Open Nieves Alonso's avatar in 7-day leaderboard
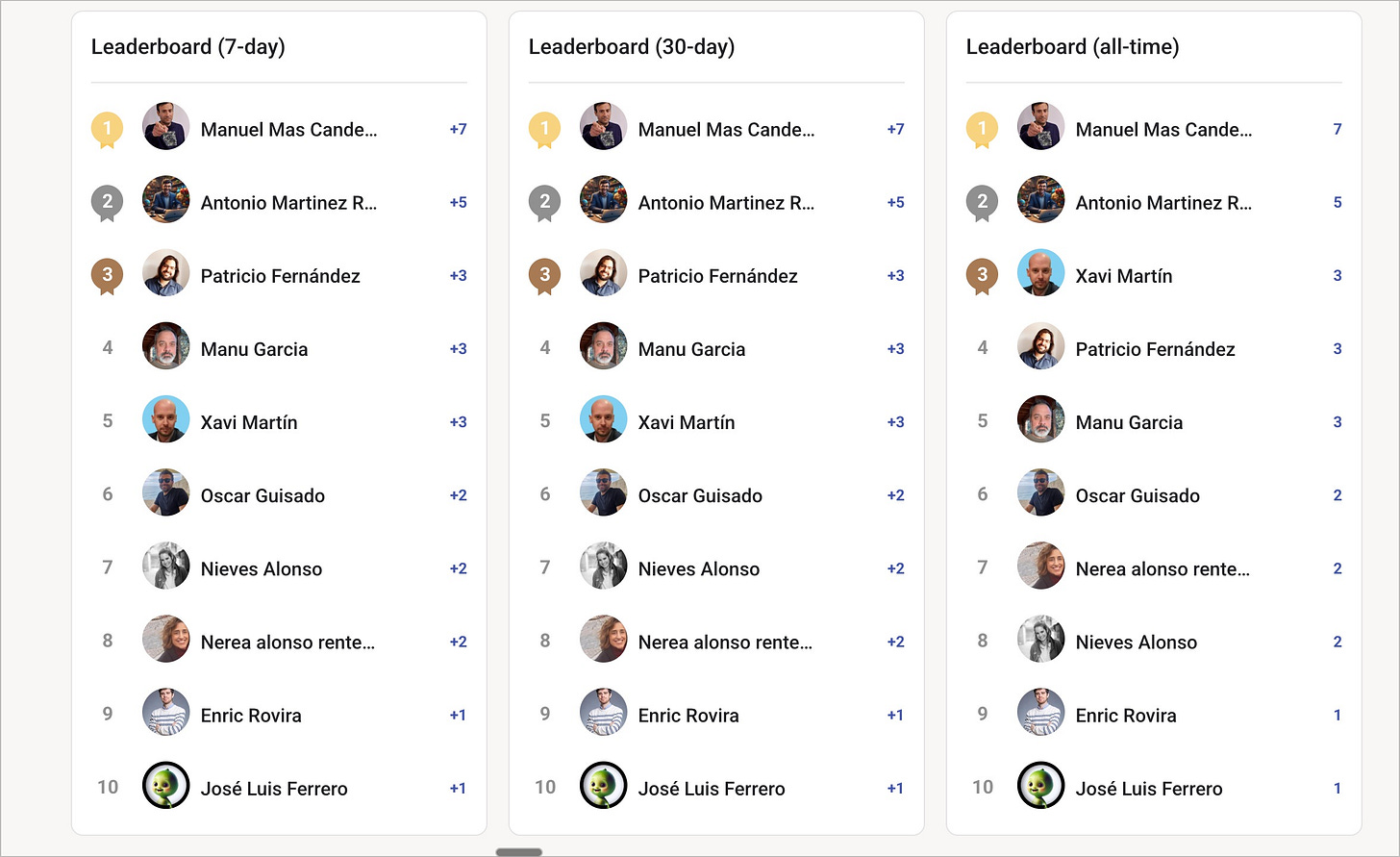This screenshot has height=857, width=1400. [165, 567]
